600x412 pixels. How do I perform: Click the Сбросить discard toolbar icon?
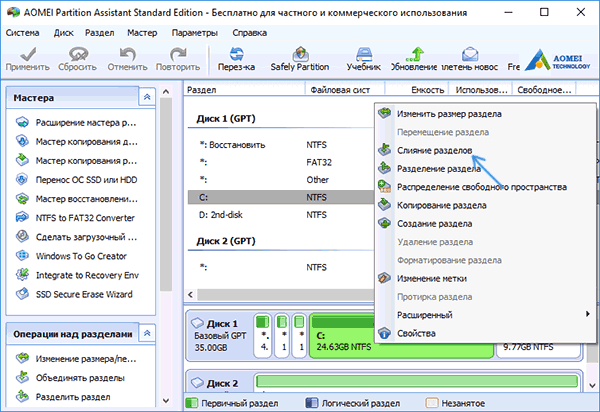pos(78,59)
